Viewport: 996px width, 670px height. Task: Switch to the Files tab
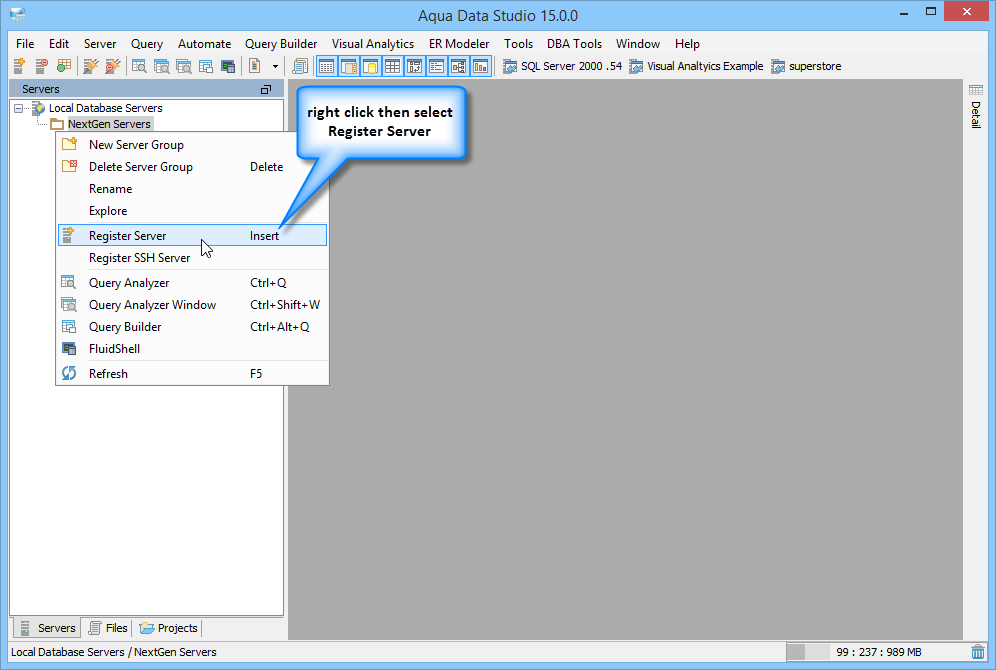pos(108,628)
